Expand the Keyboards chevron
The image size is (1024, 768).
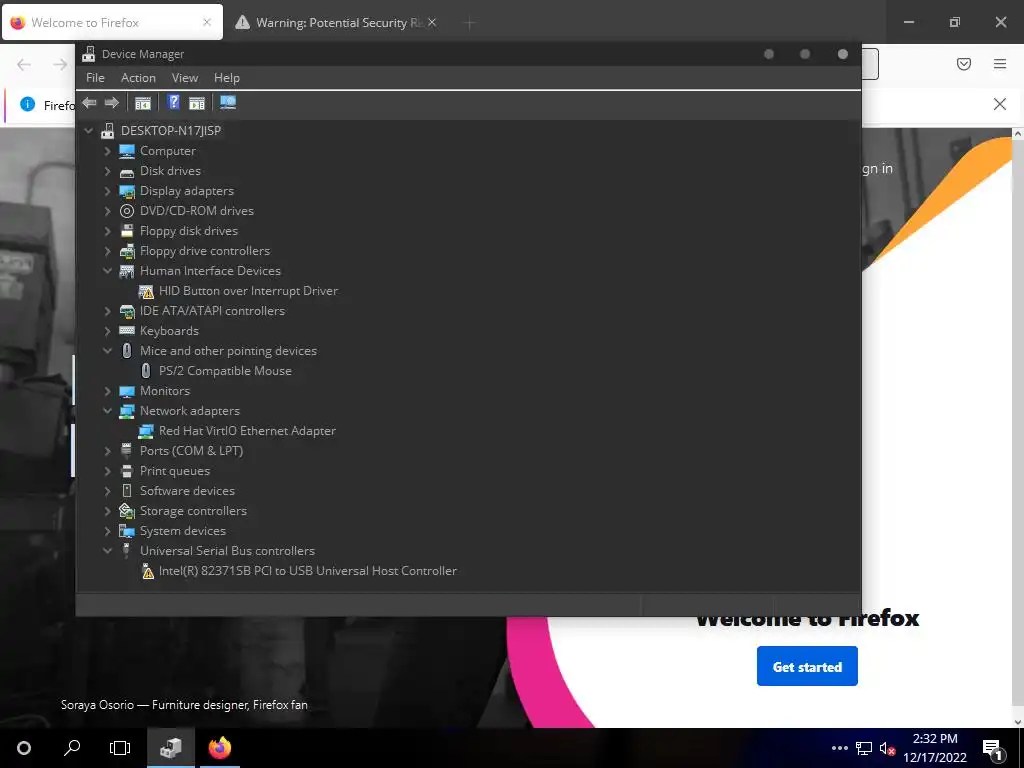[108, 331]
